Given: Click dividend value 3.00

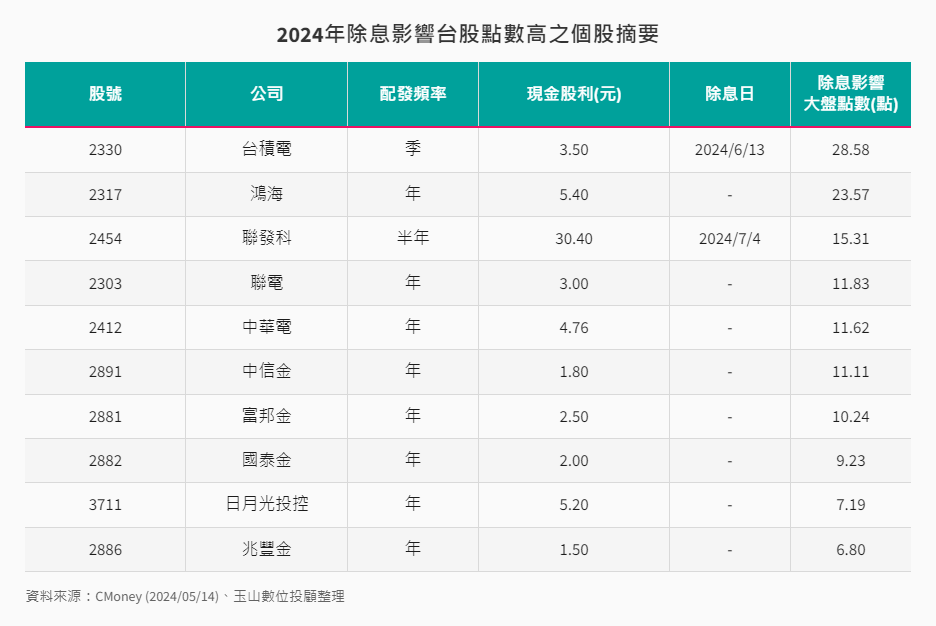Looking at the screenshot, I should click(x=574, y=284).
